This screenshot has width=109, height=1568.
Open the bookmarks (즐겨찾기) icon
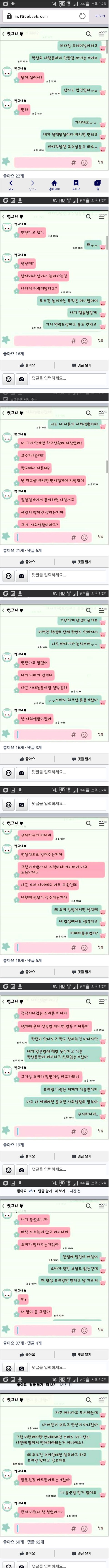pos(76,185)
